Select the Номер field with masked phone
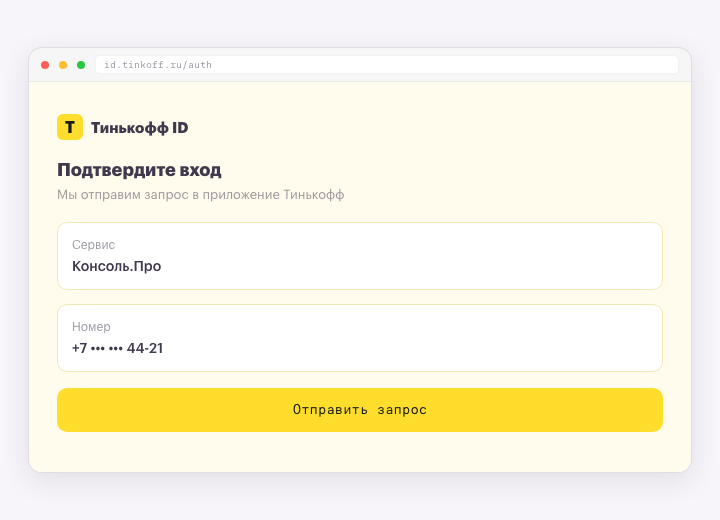720x520 pixels. pos(360,338)
